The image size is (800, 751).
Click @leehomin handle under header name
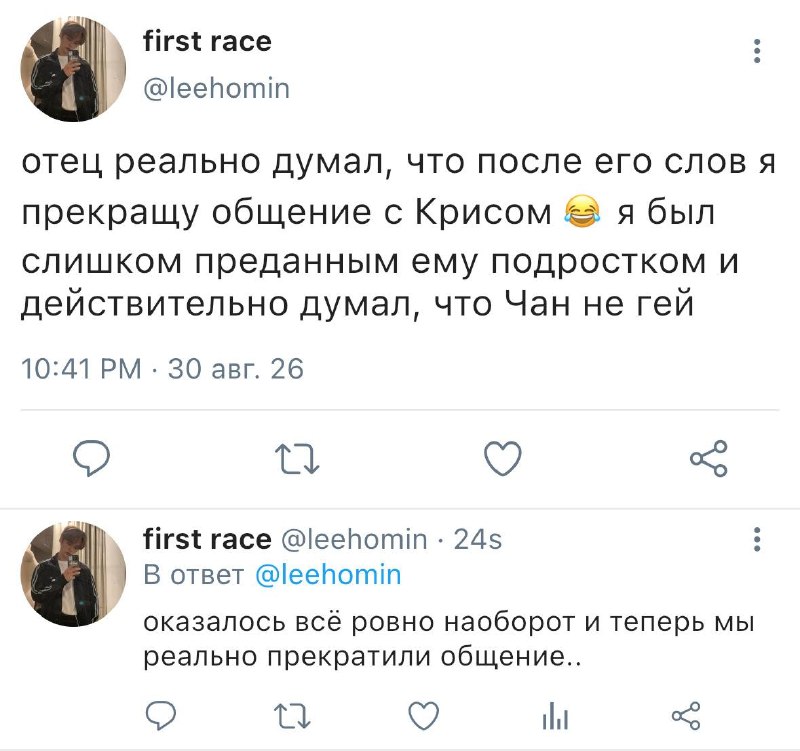pos(217,89)
